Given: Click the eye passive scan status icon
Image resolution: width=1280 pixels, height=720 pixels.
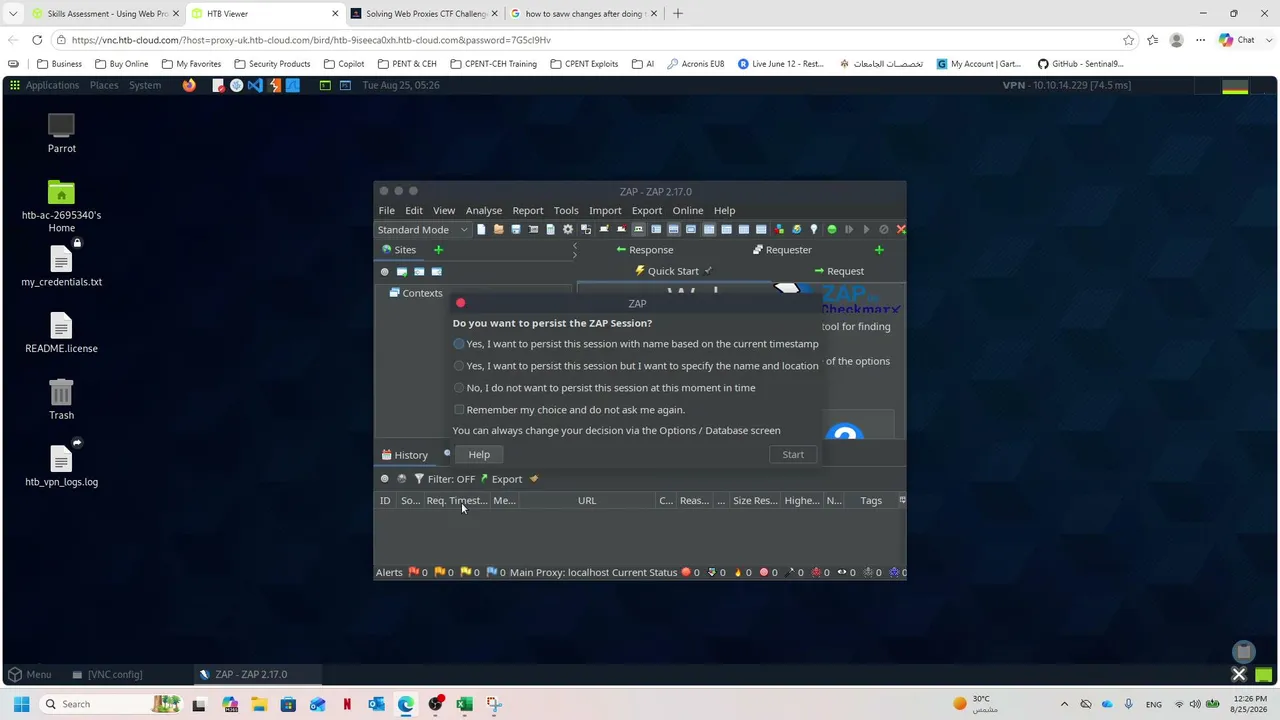Looking at the screenshot, I should [841, 572].
